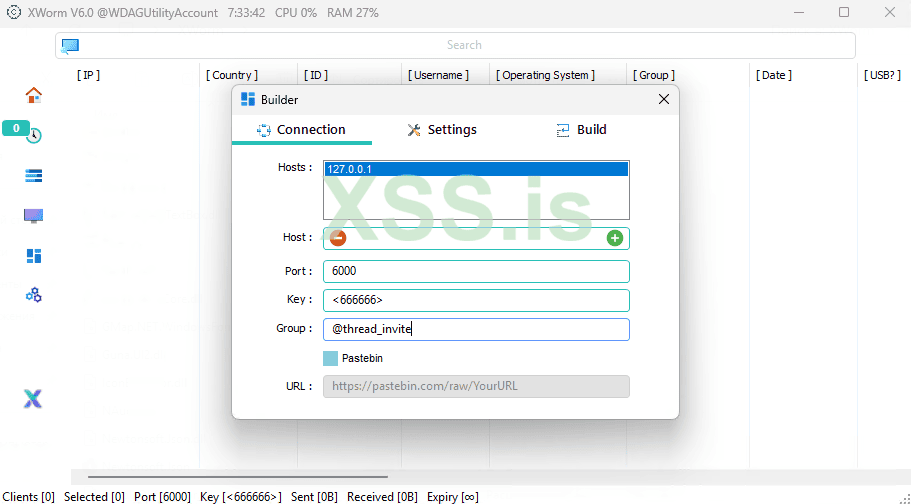Screen dimensions: 911x504
Task: Click the [ Operating System ] column header
Action: pos(545,75)
